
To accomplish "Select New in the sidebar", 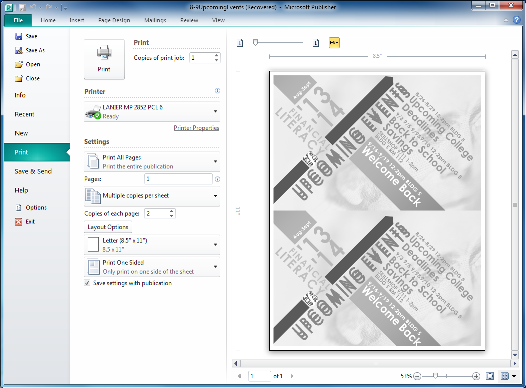I will click(21, 133).
